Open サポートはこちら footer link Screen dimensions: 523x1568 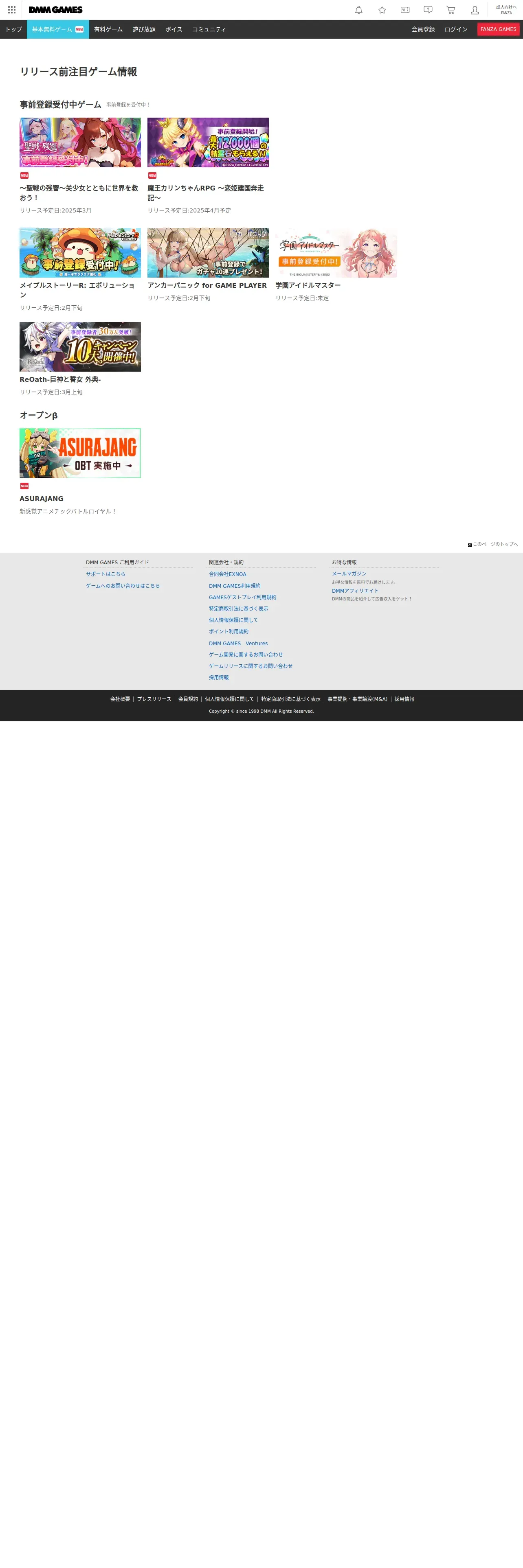tap(105, 574)
